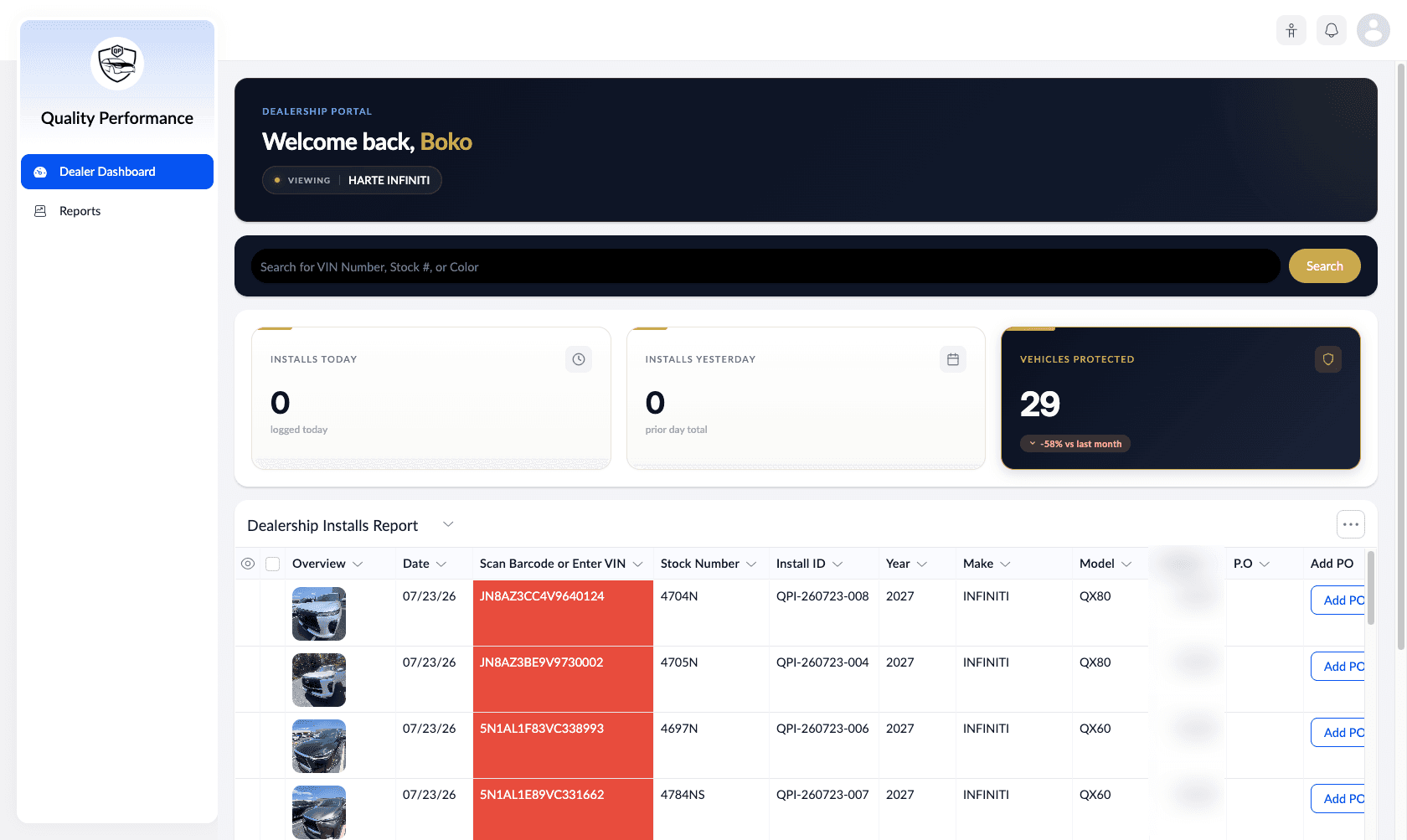
Task: Check the select-all rows checkbox
Action: click(272, 564)
